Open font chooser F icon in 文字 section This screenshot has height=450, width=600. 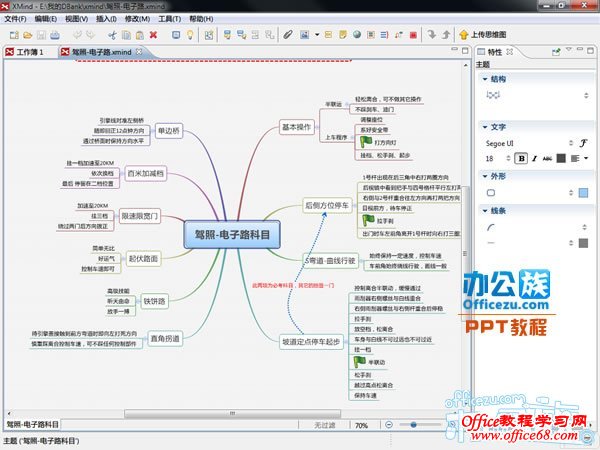point(583,143)
